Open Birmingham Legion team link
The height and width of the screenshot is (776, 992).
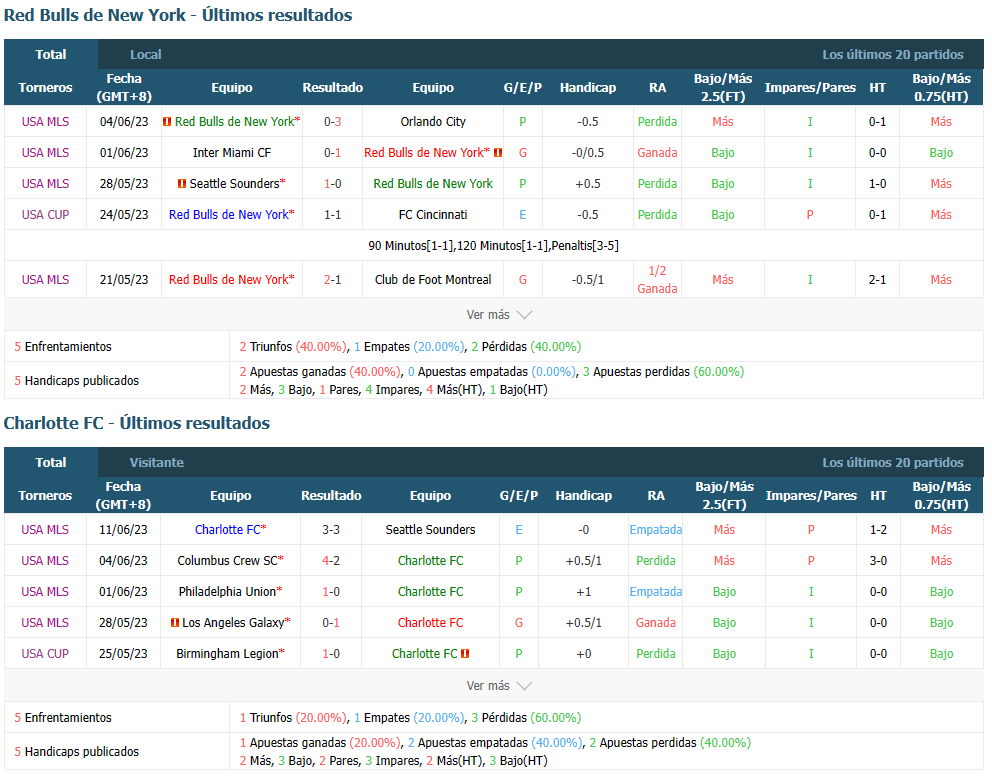(x=227, y=653)
